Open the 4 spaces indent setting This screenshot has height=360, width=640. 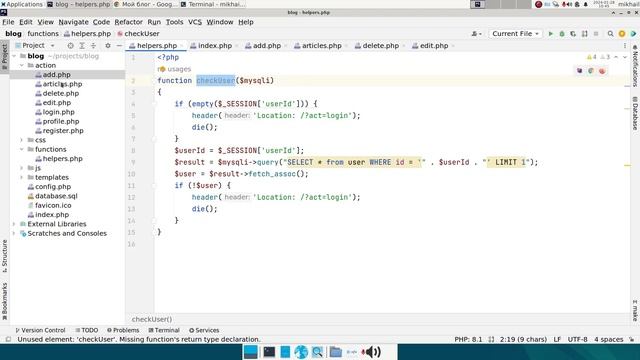point(609,340)
